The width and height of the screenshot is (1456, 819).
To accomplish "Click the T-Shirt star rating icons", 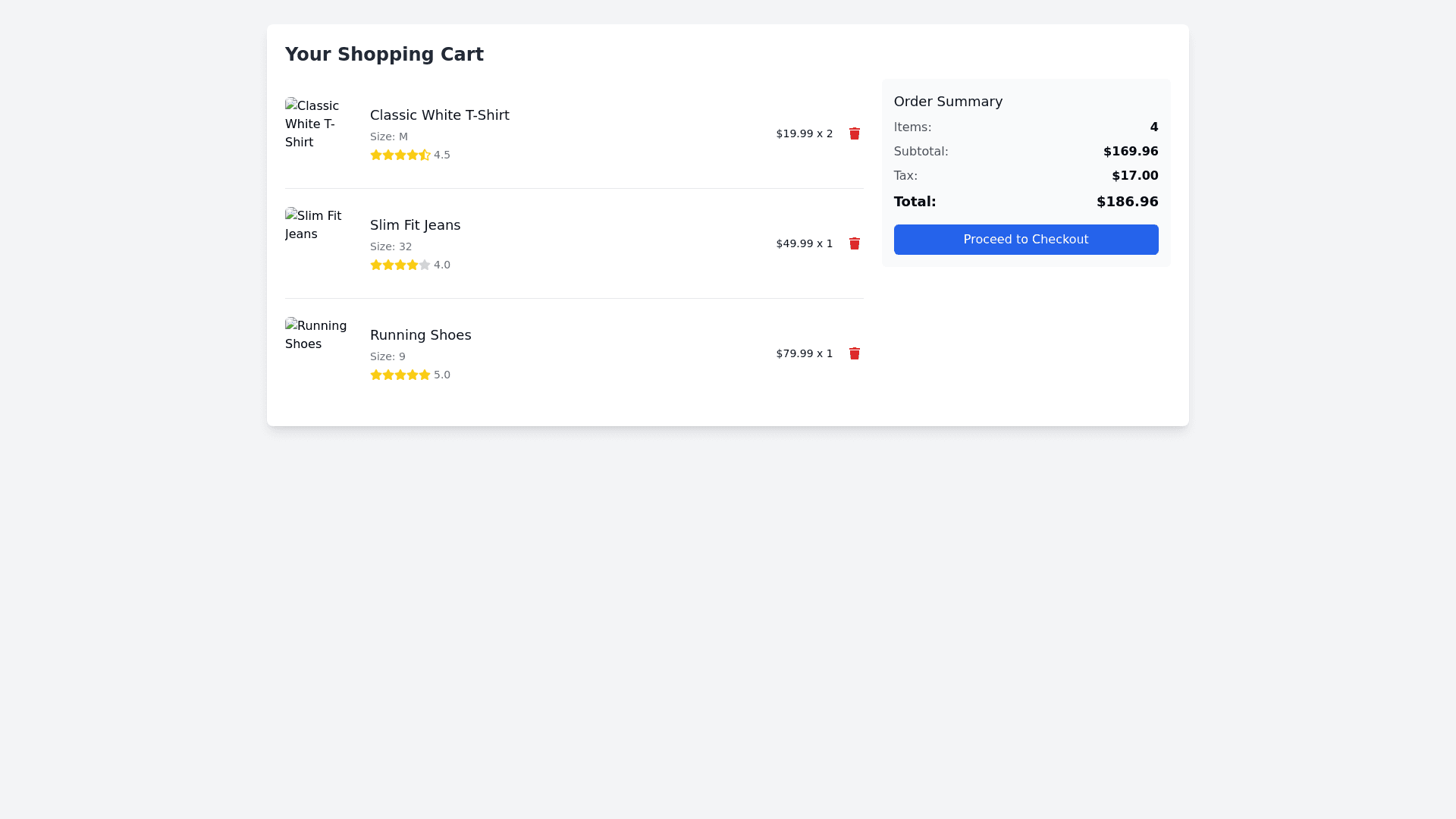I will (x=400, y=155).
